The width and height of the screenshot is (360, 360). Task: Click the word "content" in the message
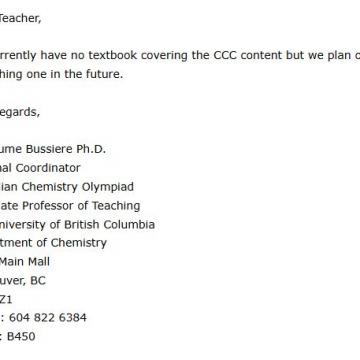click(x=261, y=55)
